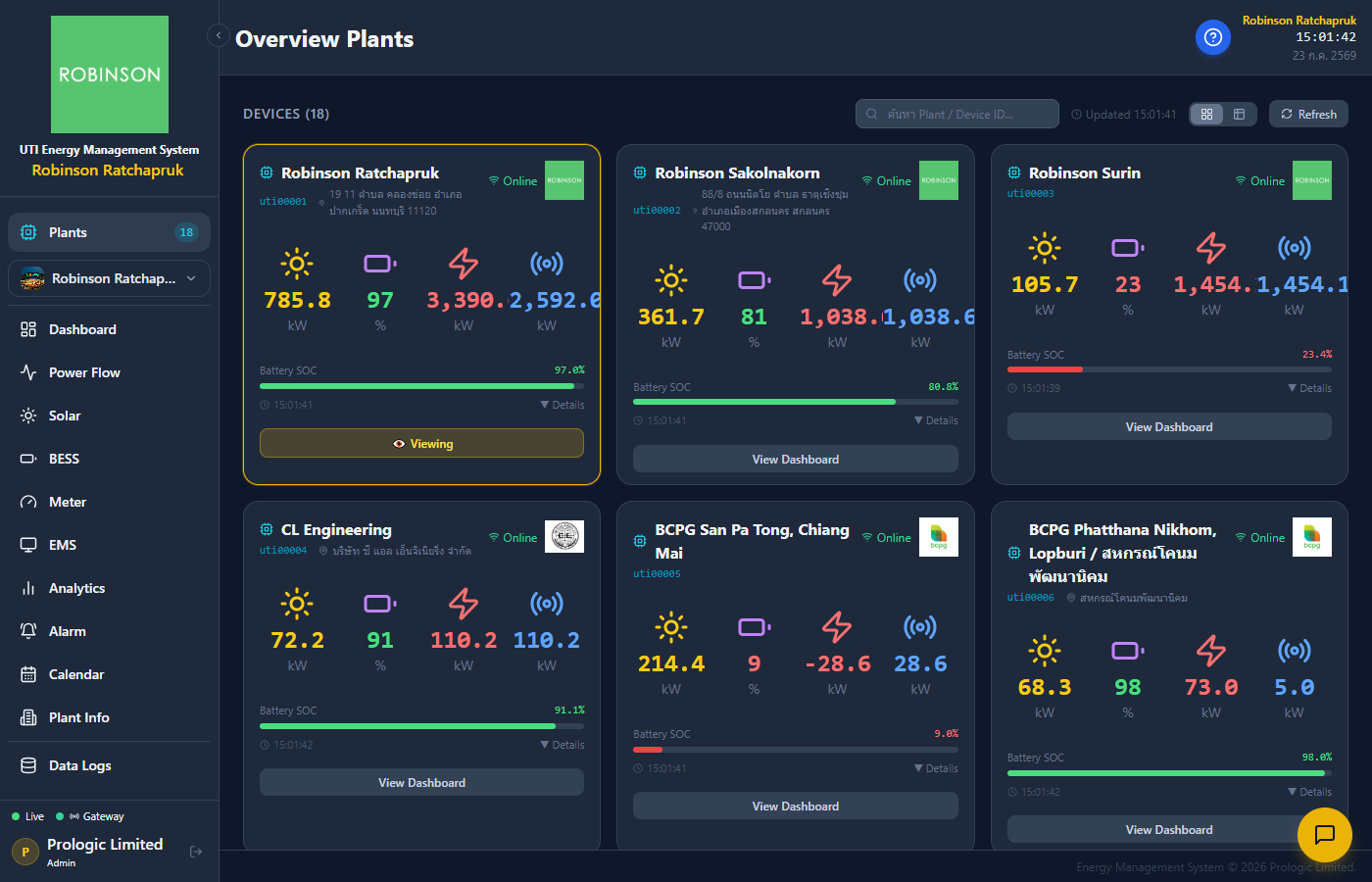This screenshot has height=882, width=1372.
Task: View Dashboard for BCPG San Pa Tong
Action: tap(796, 807)
